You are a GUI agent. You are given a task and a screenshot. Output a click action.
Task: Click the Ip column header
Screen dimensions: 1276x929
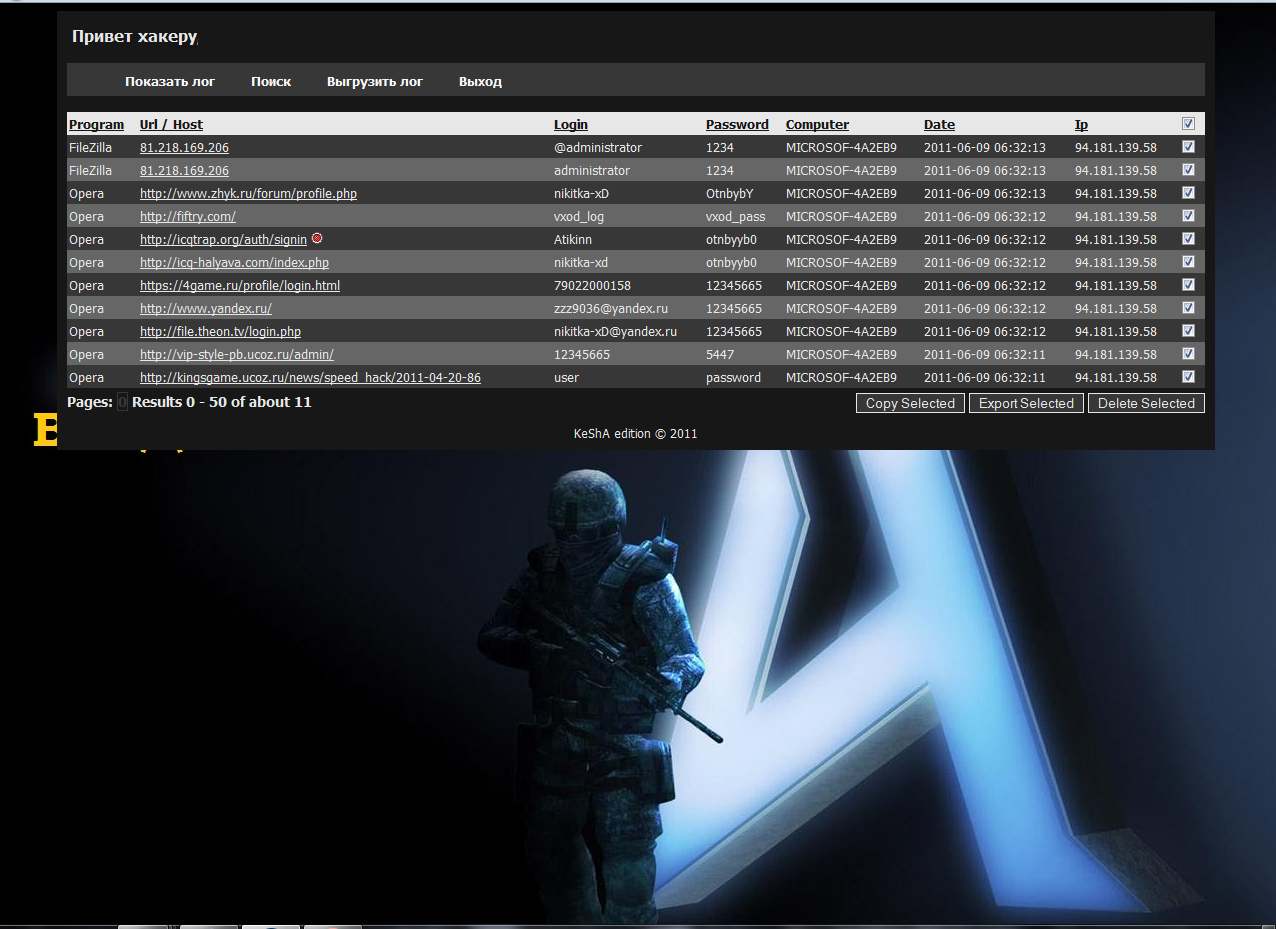pyautogui.click(x=1081, y=125)
